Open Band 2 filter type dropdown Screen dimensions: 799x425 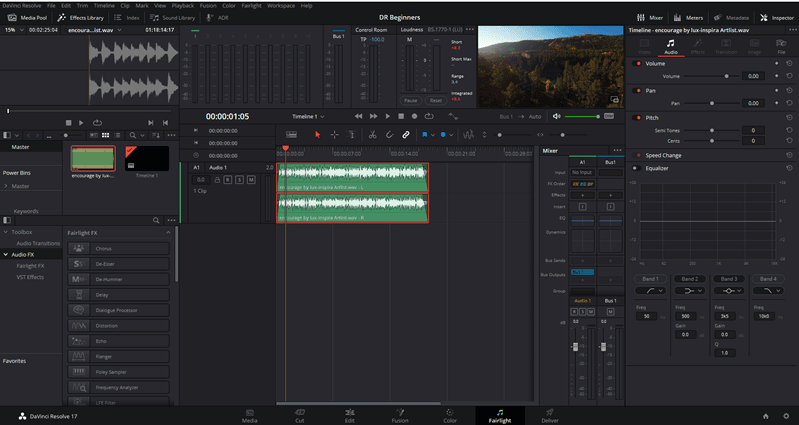(689, 290)
